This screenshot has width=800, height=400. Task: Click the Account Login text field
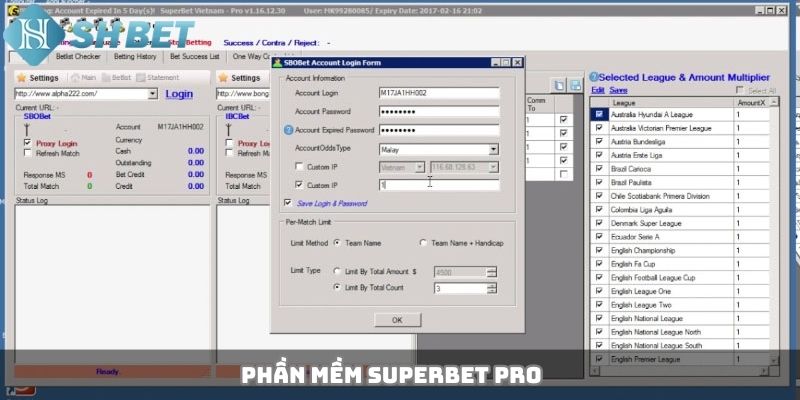[438, 93]
